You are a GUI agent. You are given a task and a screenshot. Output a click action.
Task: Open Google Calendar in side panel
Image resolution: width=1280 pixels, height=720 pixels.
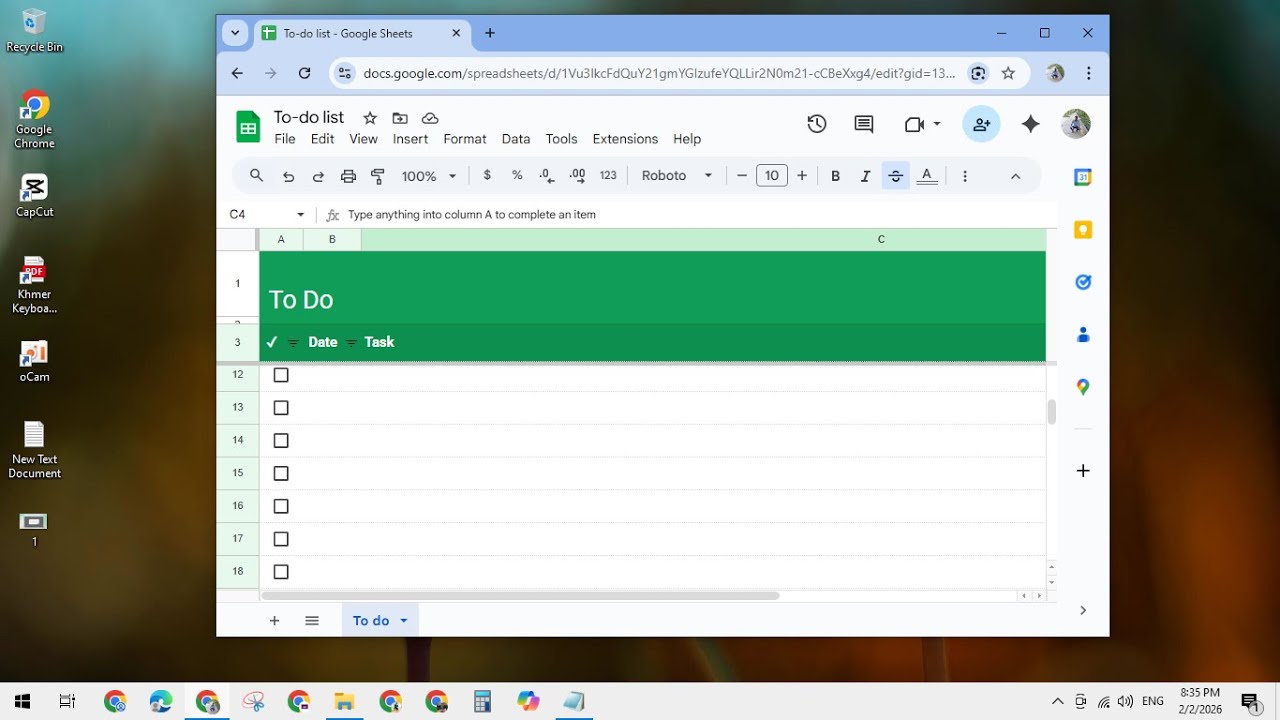[x=1083, y=177]
